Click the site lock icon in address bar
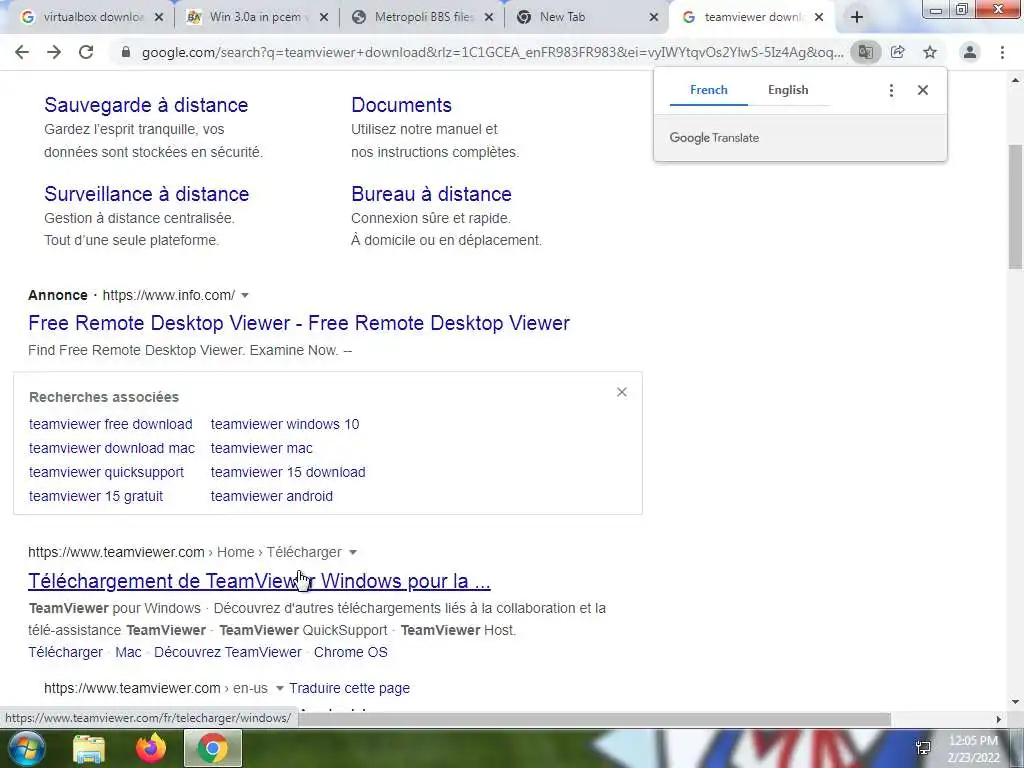The width and height of the screenshot is (1024, 768). 126,52
